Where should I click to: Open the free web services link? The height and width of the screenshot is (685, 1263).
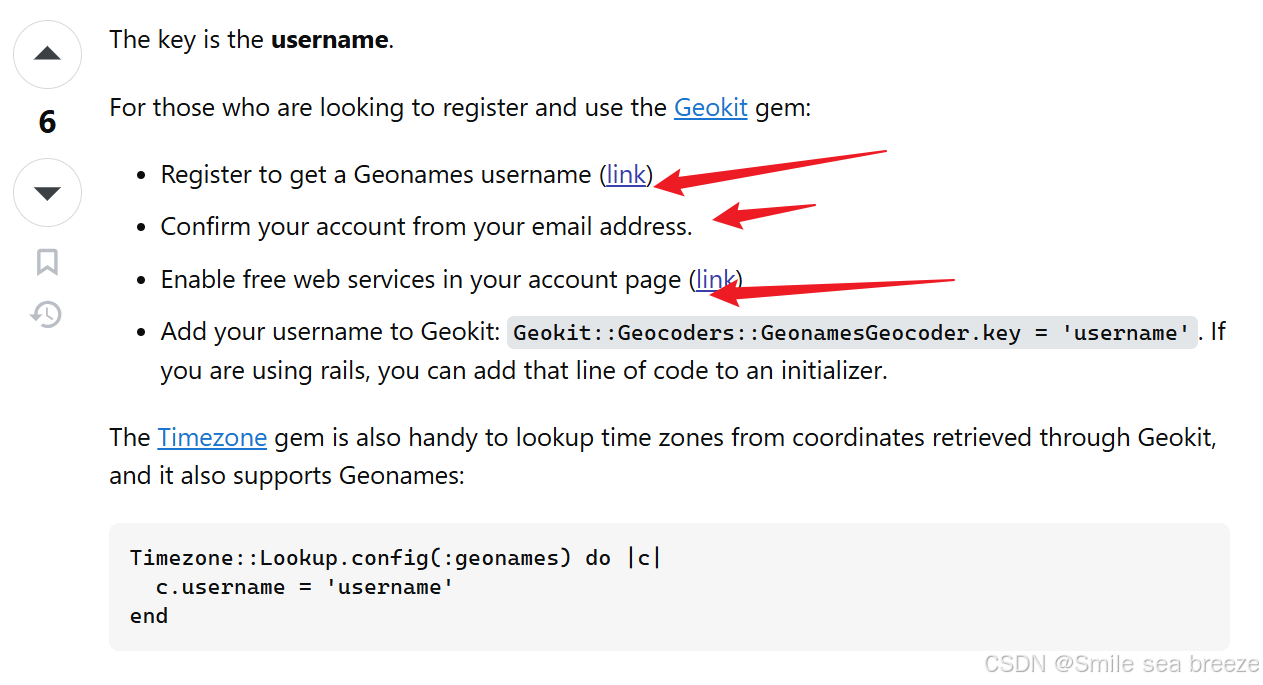coord(715,279)
